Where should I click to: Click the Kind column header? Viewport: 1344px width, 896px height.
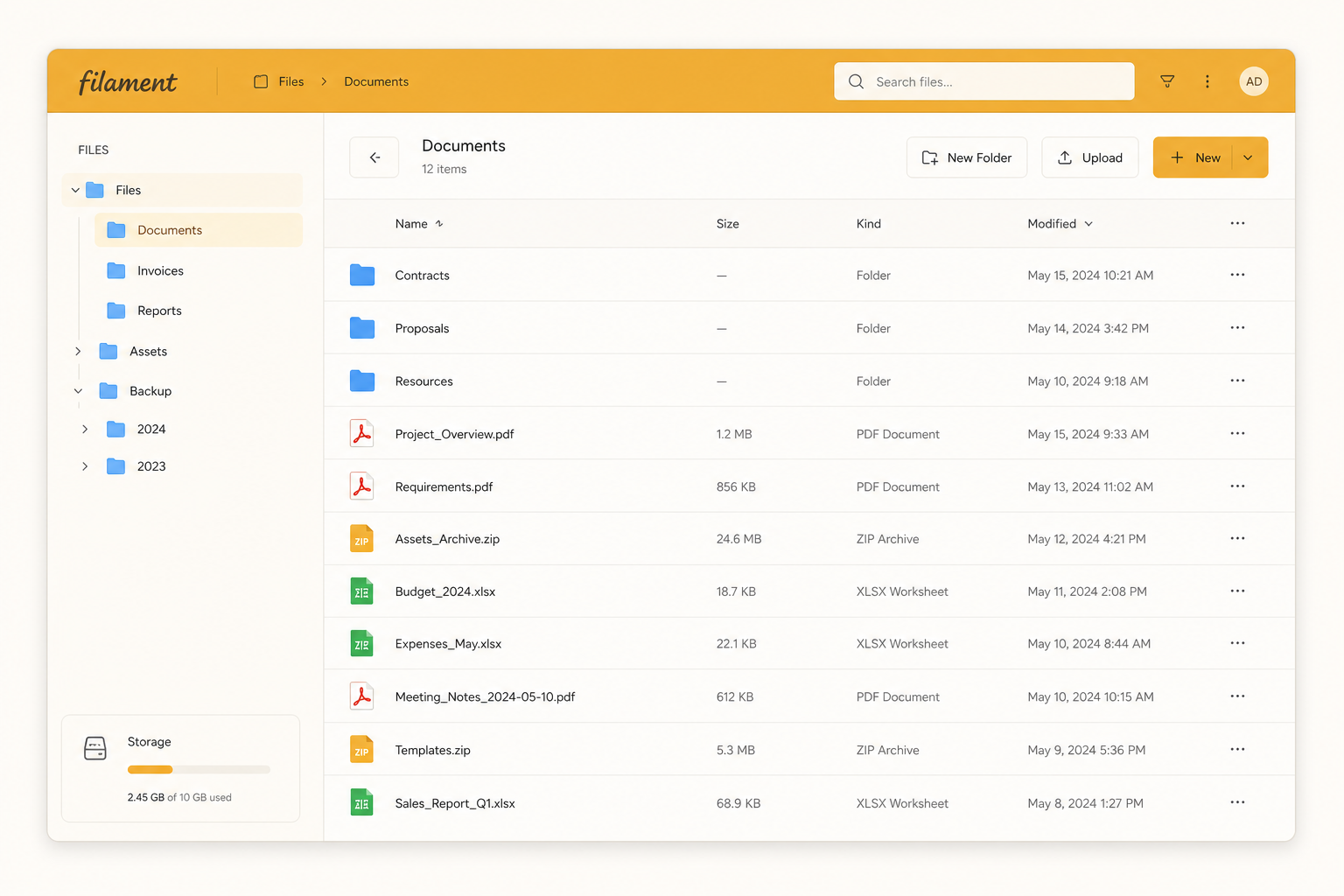[x=868, y=224]
